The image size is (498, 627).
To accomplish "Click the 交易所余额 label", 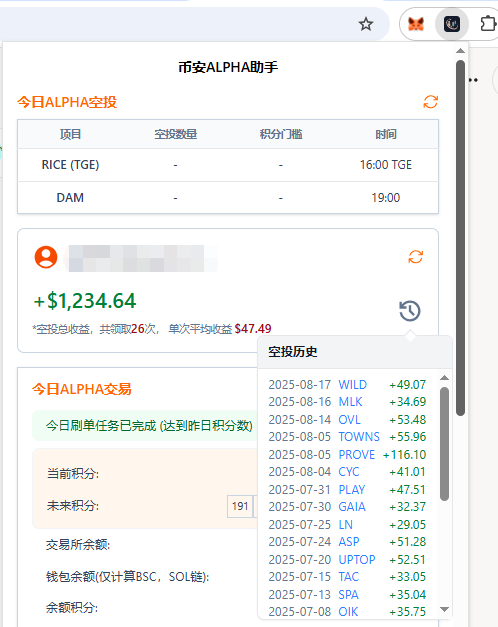I will coord(78,545).
